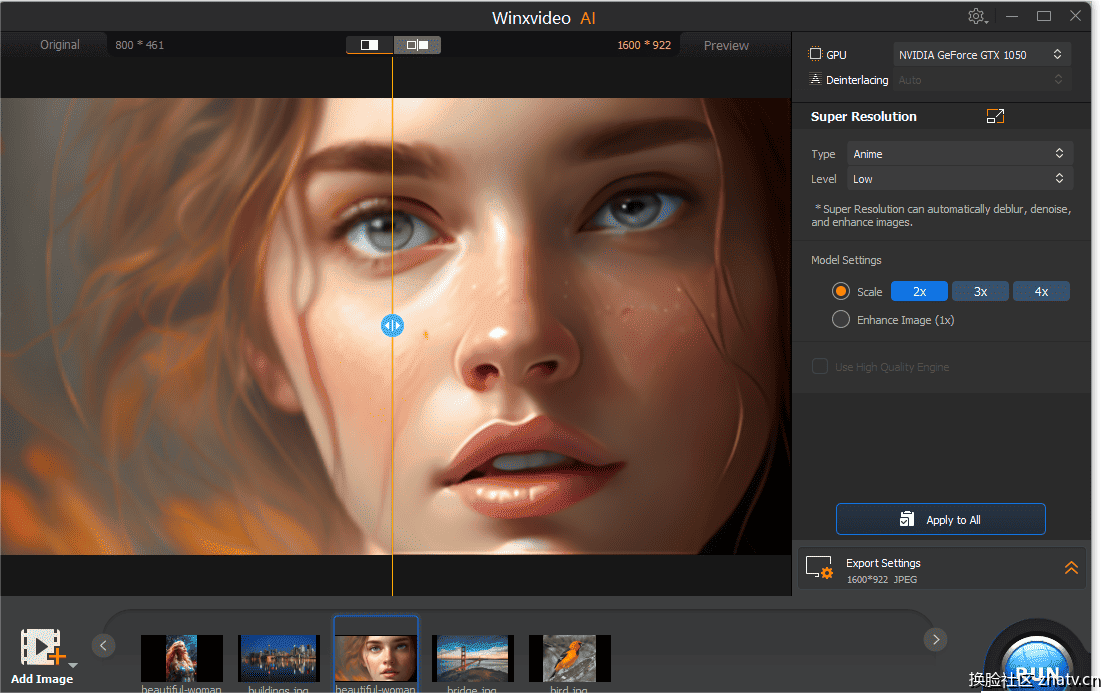Click the Deinterlacing icon
Screen dimensions: 1104x693
point(815,79)
